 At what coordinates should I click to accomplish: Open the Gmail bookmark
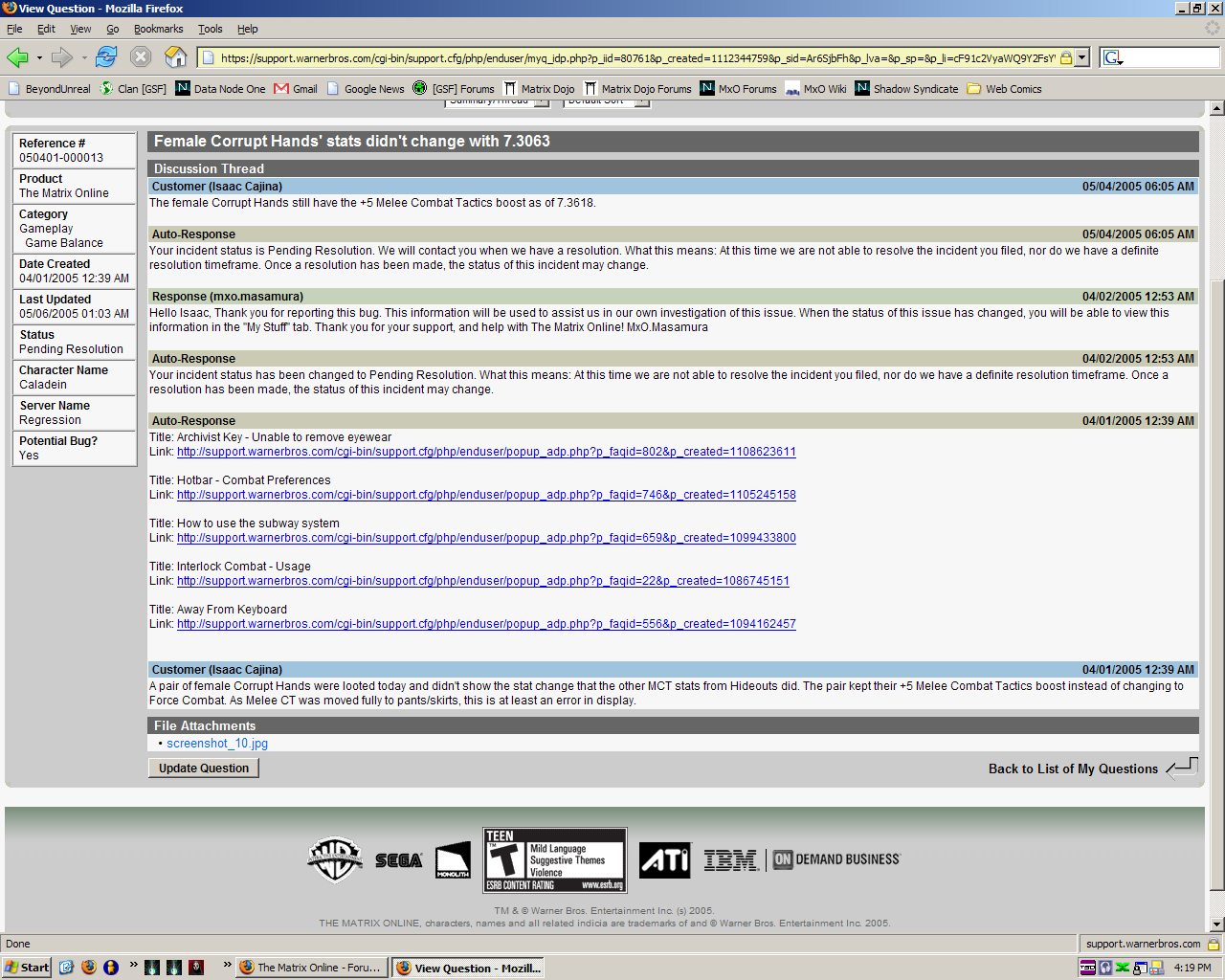(x=296, y=89)
